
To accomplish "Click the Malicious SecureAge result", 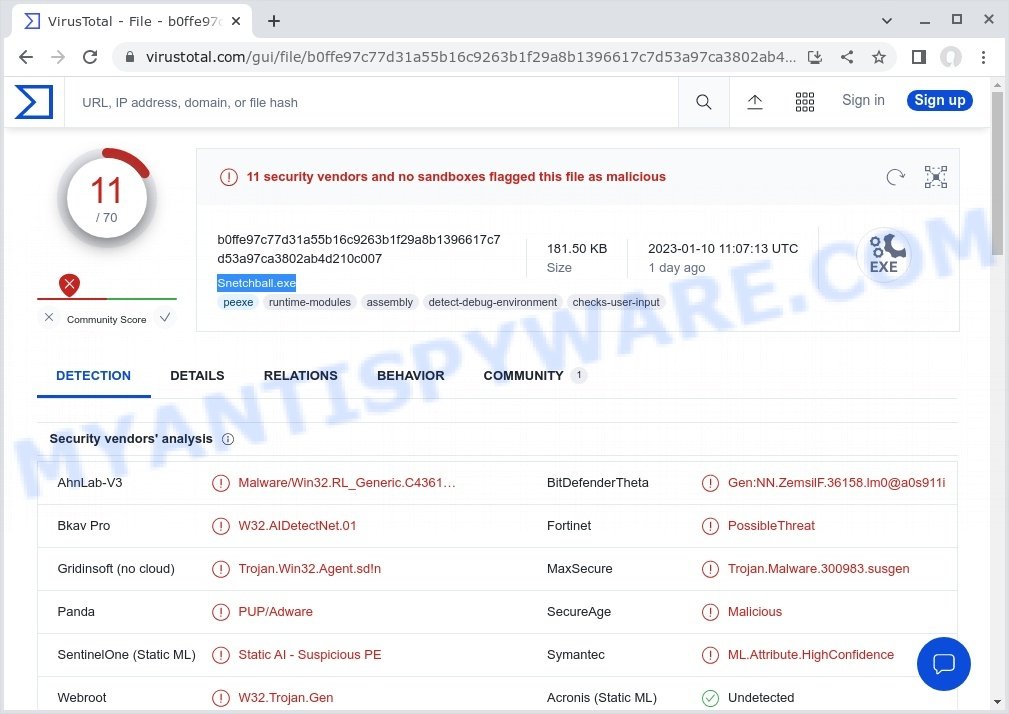I will [x=755, y=612].
